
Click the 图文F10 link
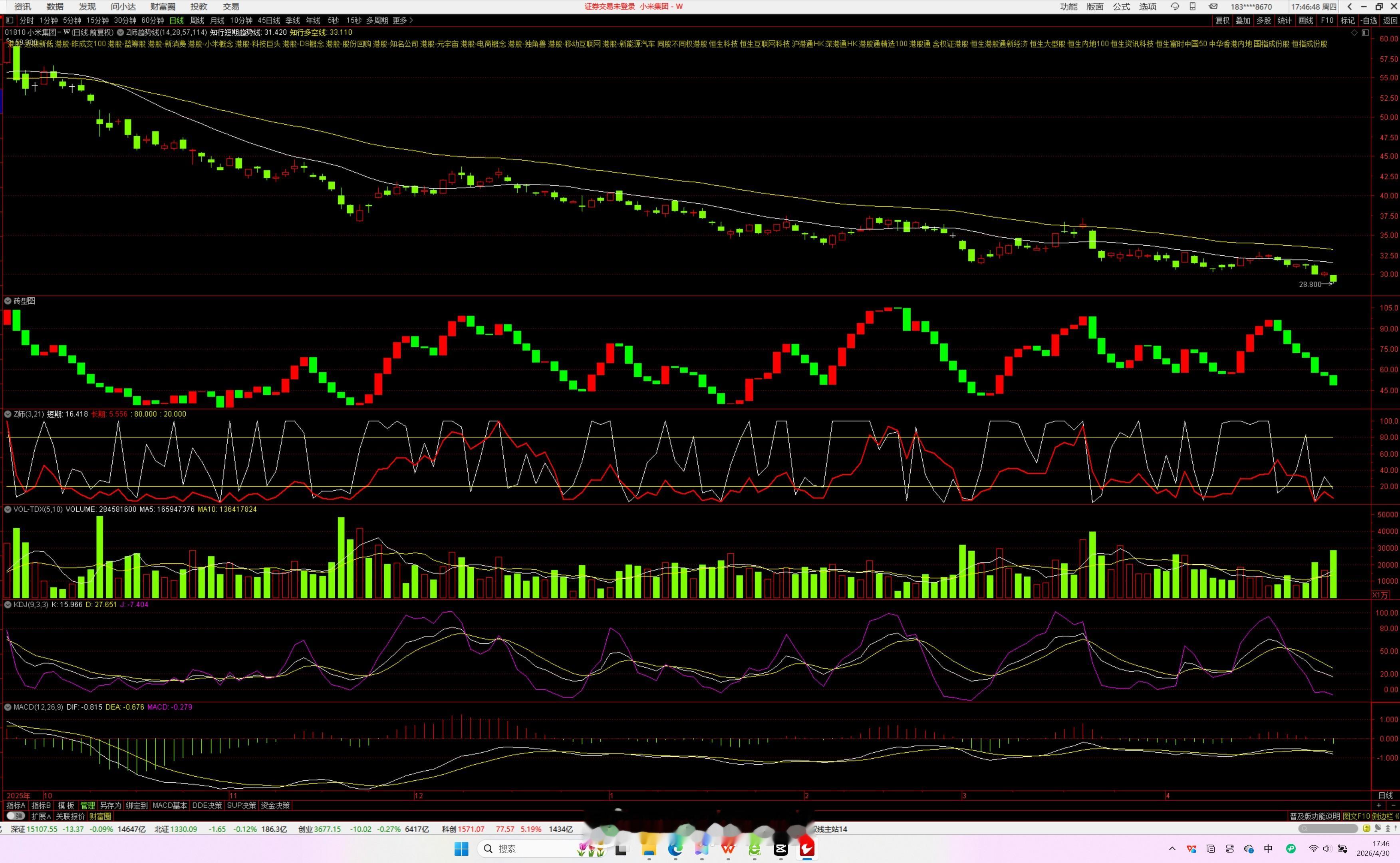[1356, 816]
